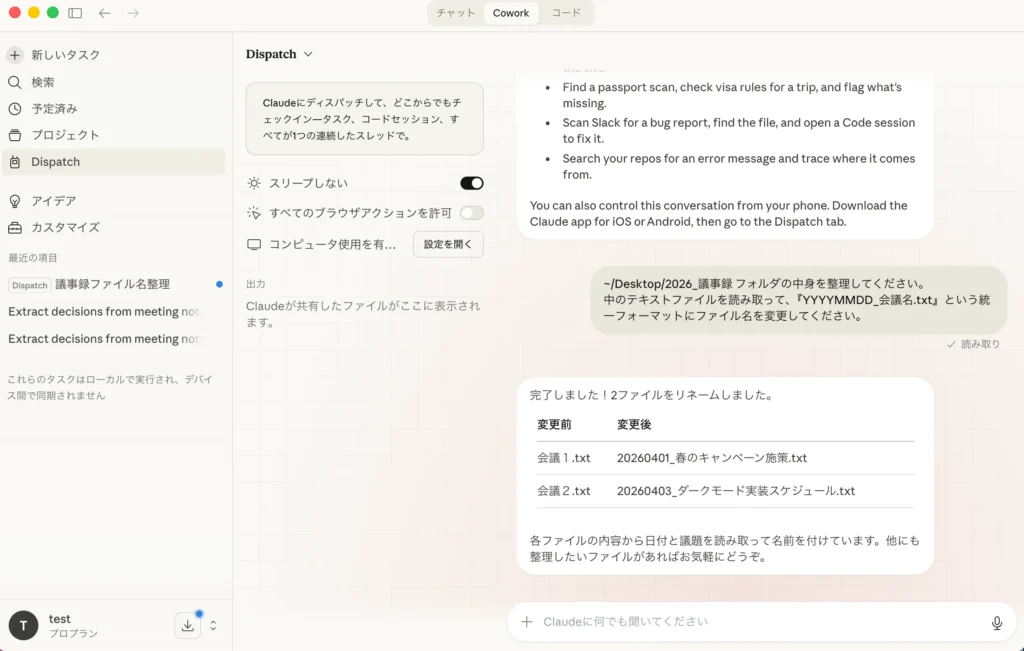This screenshot has height=651, width=1024.
Task: Open 検索 from the sidebar
Action: coord(42,82)
